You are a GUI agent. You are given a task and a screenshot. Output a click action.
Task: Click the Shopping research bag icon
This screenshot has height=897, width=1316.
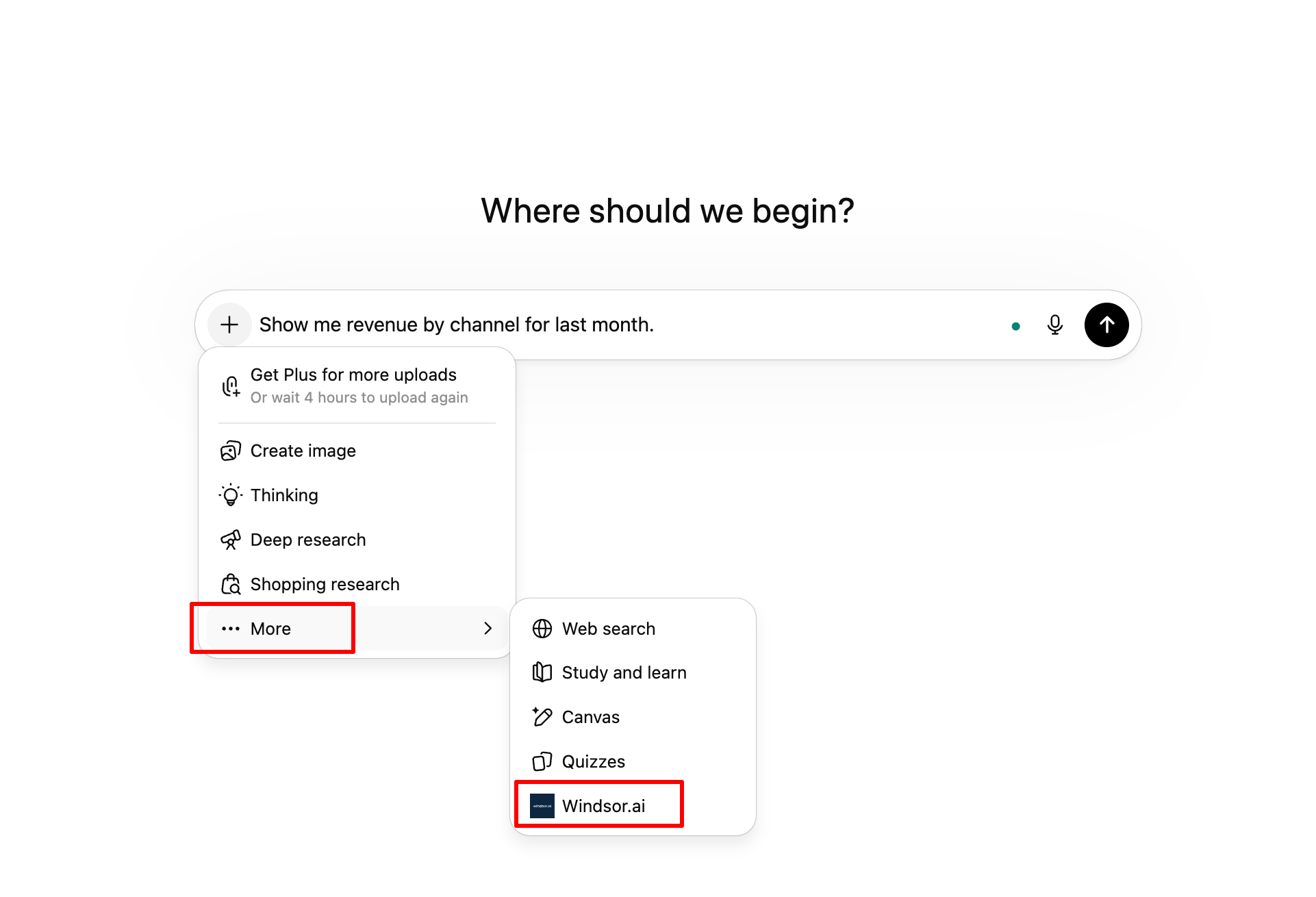[x=231, y=583]
